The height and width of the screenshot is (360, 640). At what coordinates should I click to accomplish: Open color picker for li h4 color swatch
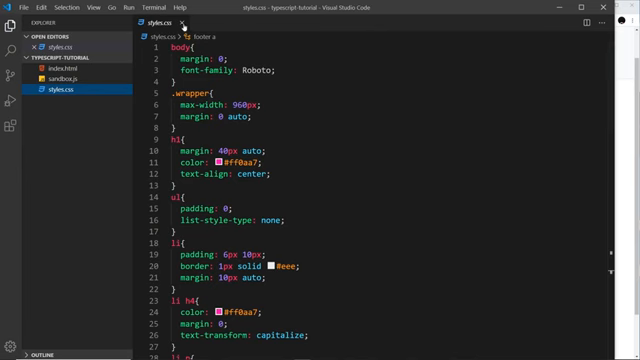click(x=219, y=312)
